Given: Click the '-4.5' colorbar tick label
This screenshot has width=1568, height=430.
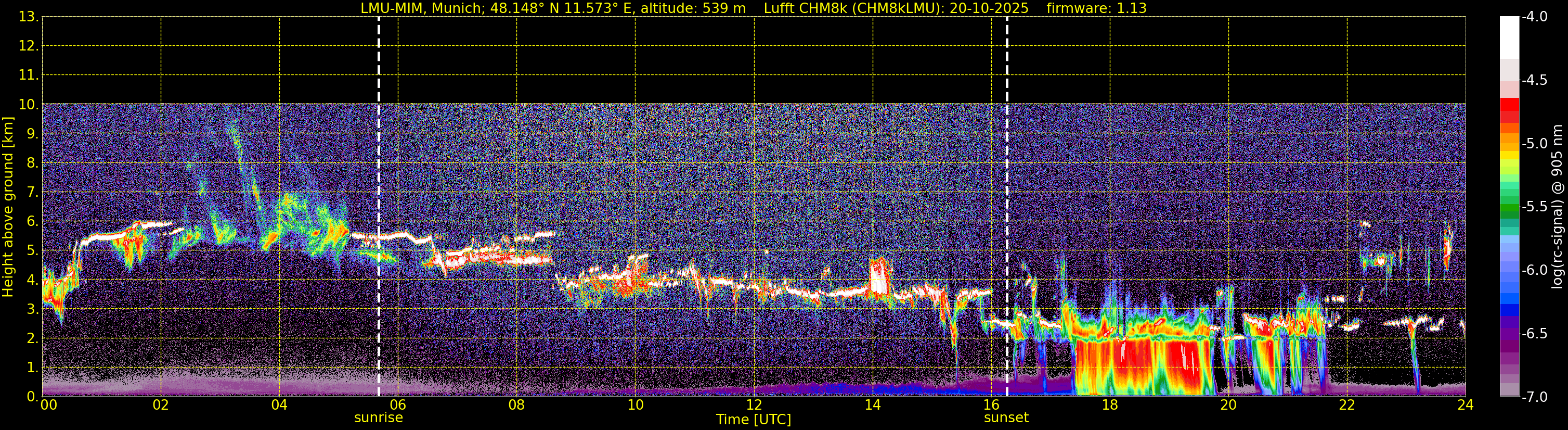Looking at the screenshot, I should pos(1535,80).
